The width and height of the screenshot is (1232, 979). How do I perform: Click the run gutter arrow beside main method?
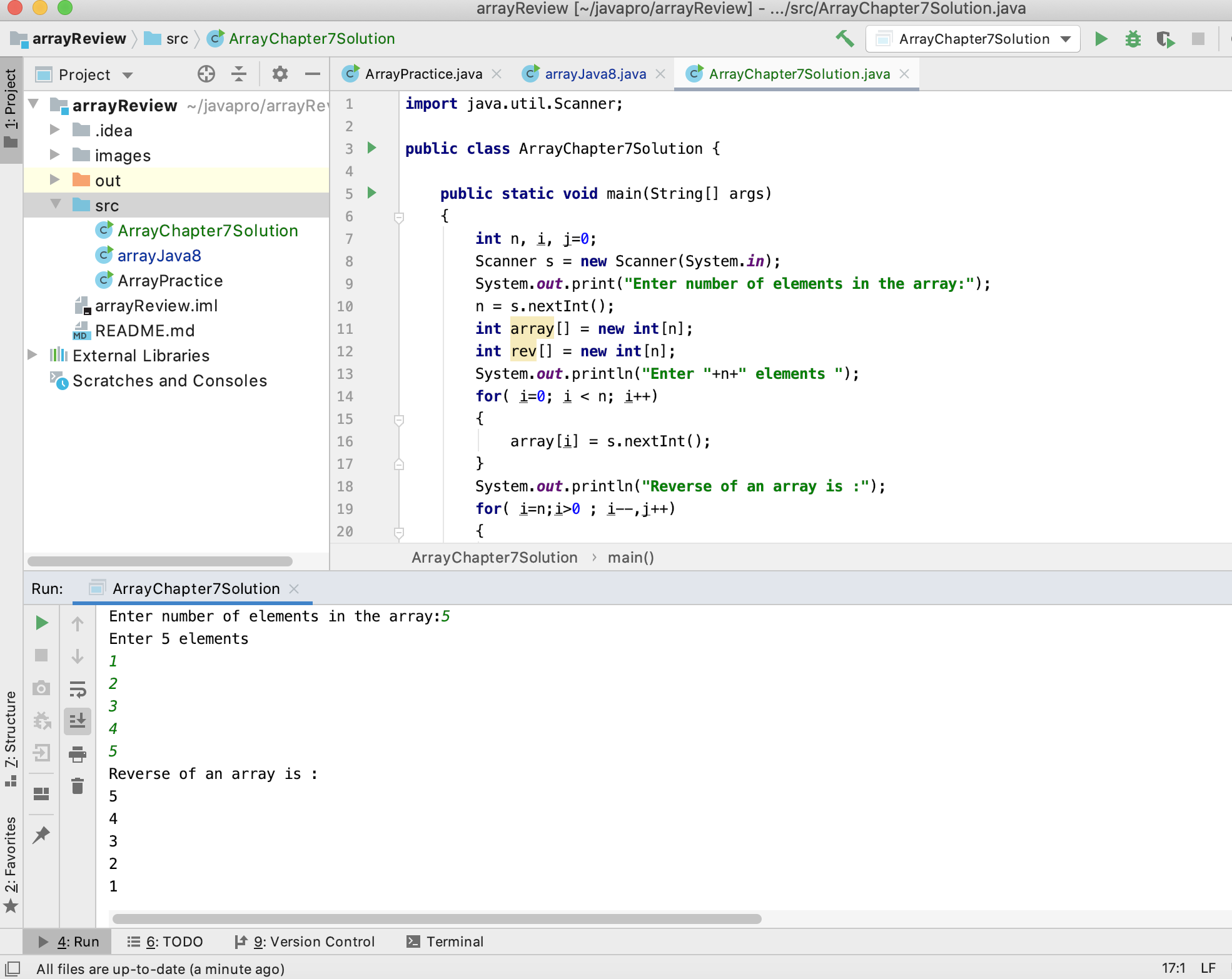(x=371, y=193)
